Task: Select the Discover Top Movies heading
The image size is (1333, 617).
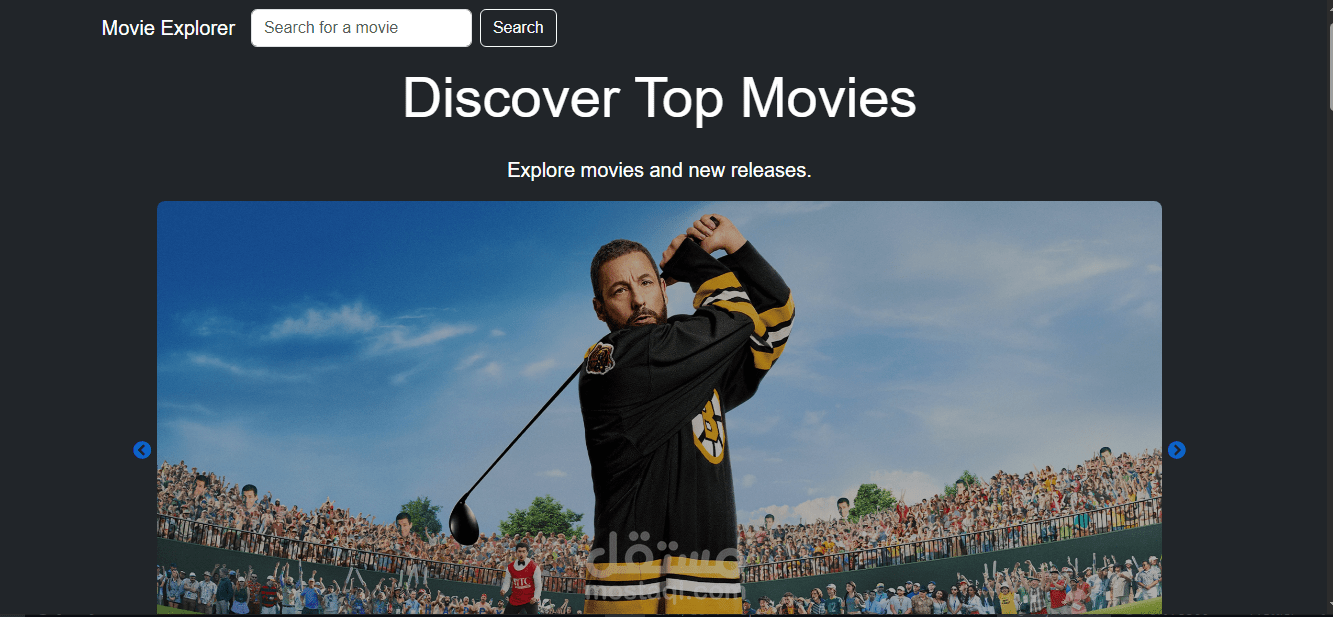Action: (x=659, y=98)
